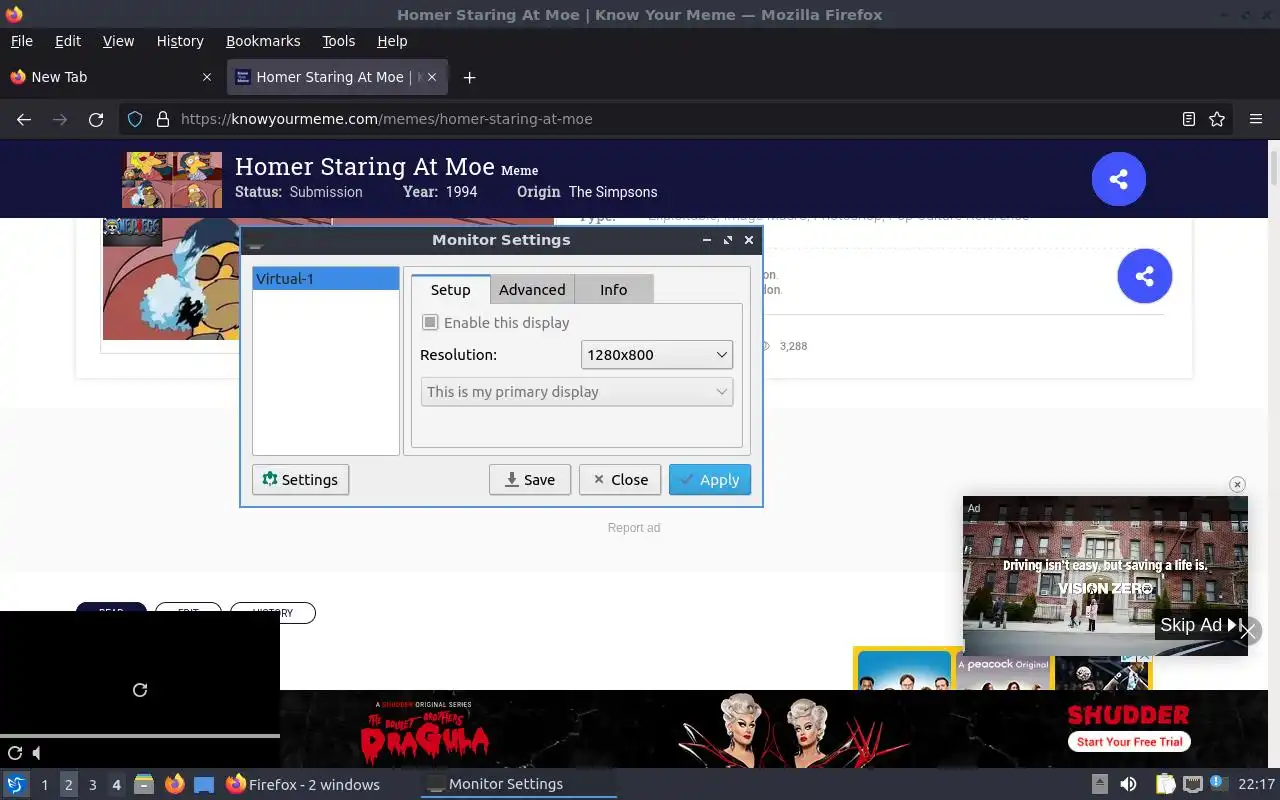Open the volume control in the system tray

(x=1128, y=784)
